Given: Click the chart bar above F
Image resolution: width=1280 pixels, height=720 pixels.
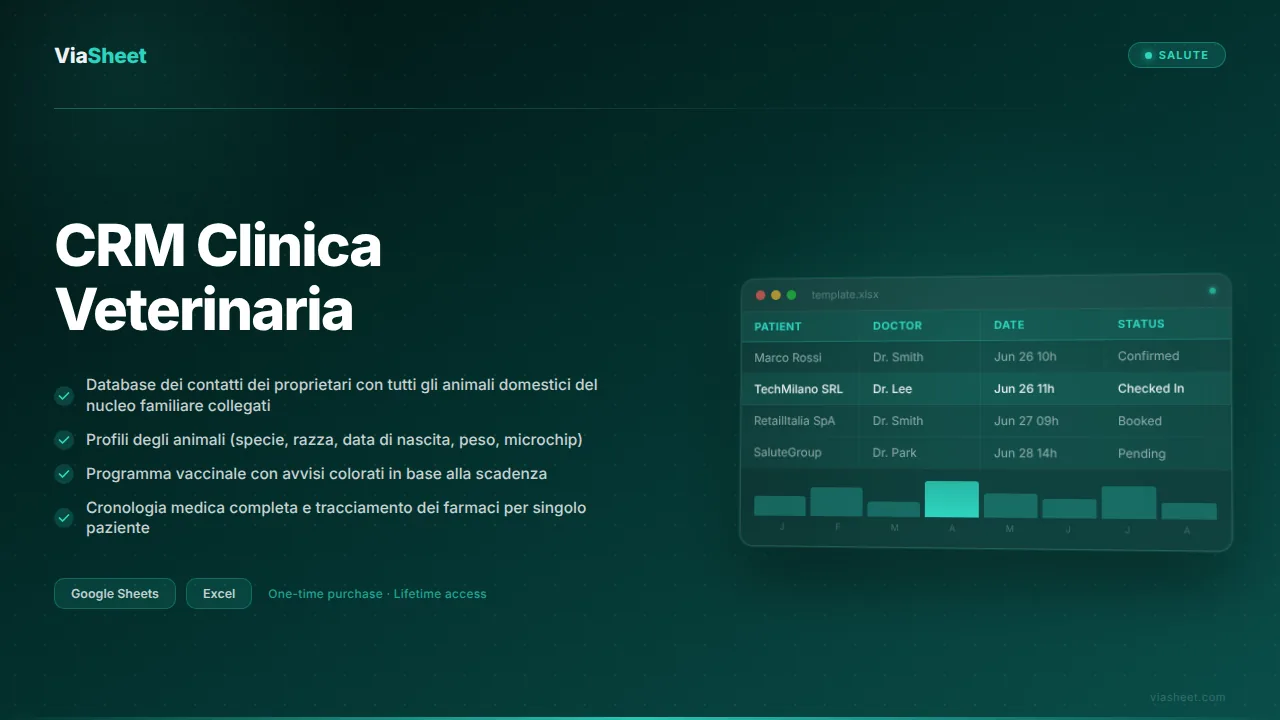Looking at the screenshot, I should pyautogui.click(x=836, y=502).
